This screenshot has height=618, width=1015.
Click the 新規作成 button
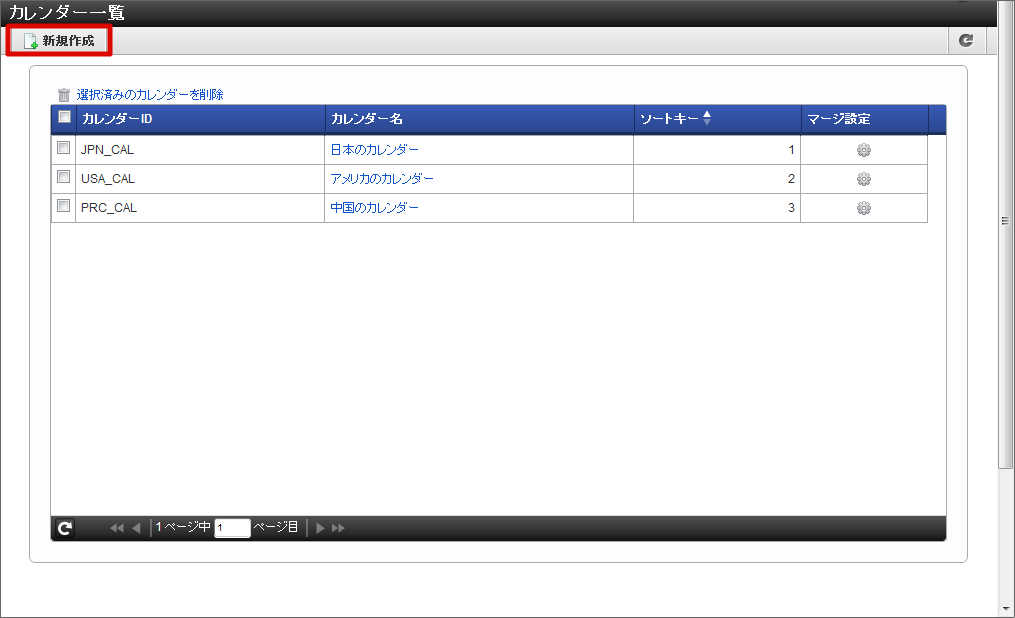coord(59,41)
